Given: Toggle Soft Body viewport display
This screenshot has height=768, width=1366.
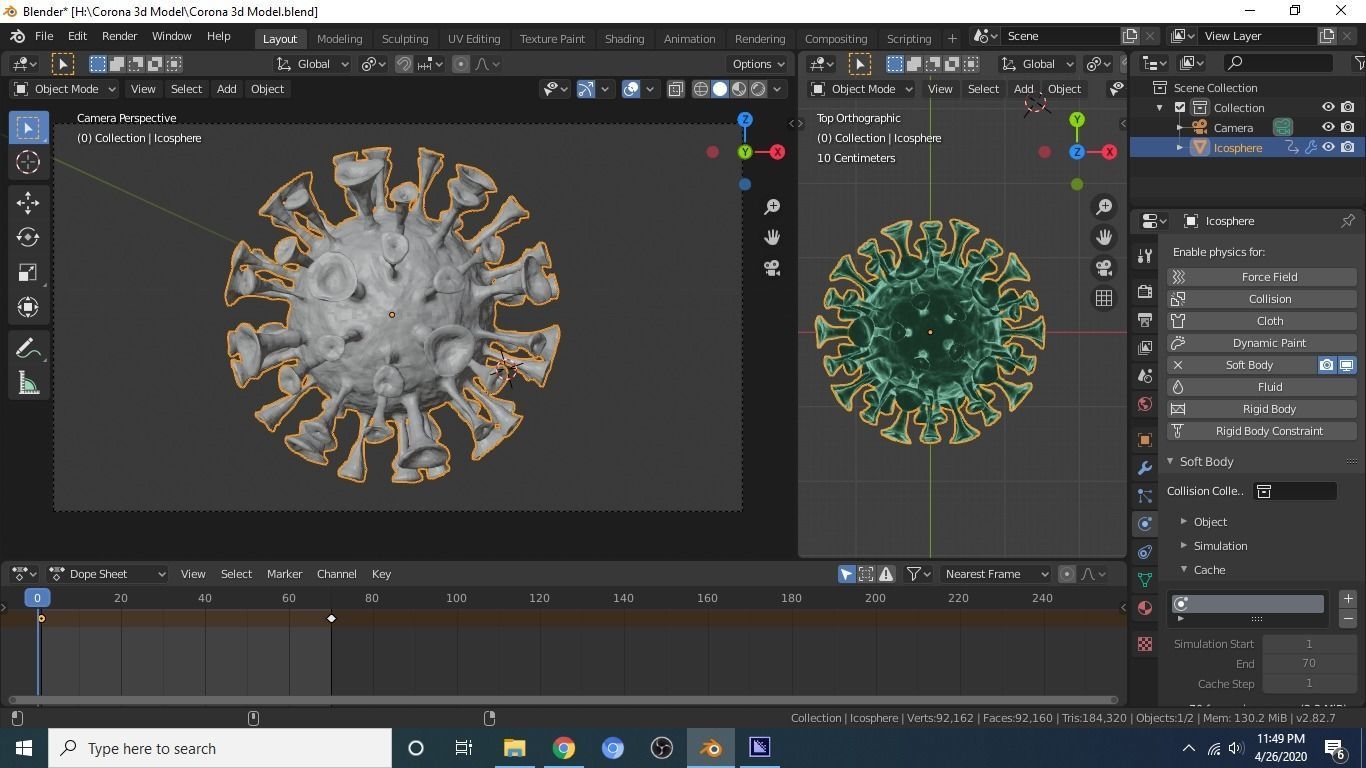Looking at the screenshot, I should point(1346,365).
